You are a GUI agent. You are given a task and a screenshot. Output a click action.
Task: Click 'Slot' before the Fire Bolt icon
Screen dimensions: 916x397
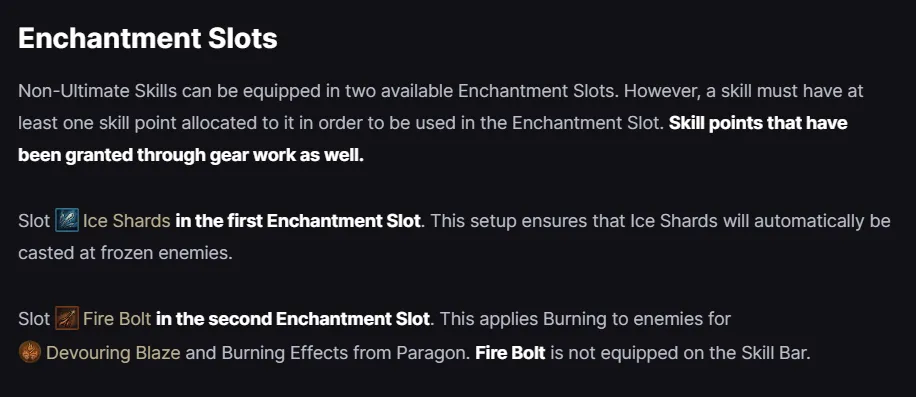pos(34,319)
